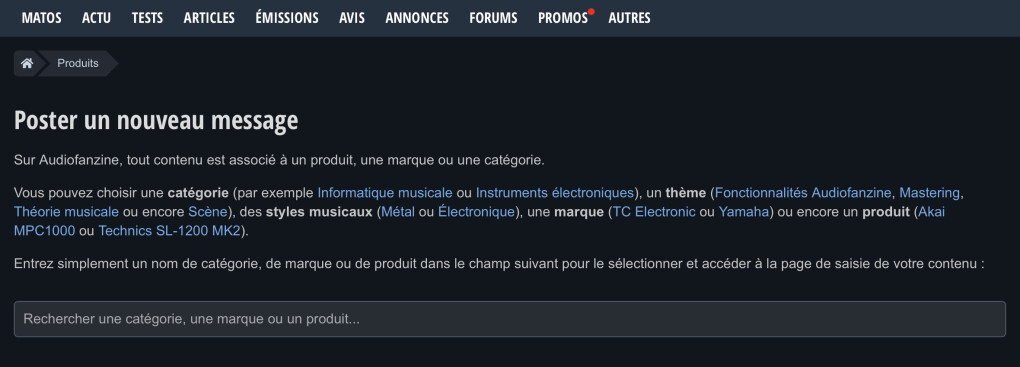The height and width of the screenshot is (367, 1020).
Task: Go to ANNONCES in the top bar
Action: pos(417,18)
